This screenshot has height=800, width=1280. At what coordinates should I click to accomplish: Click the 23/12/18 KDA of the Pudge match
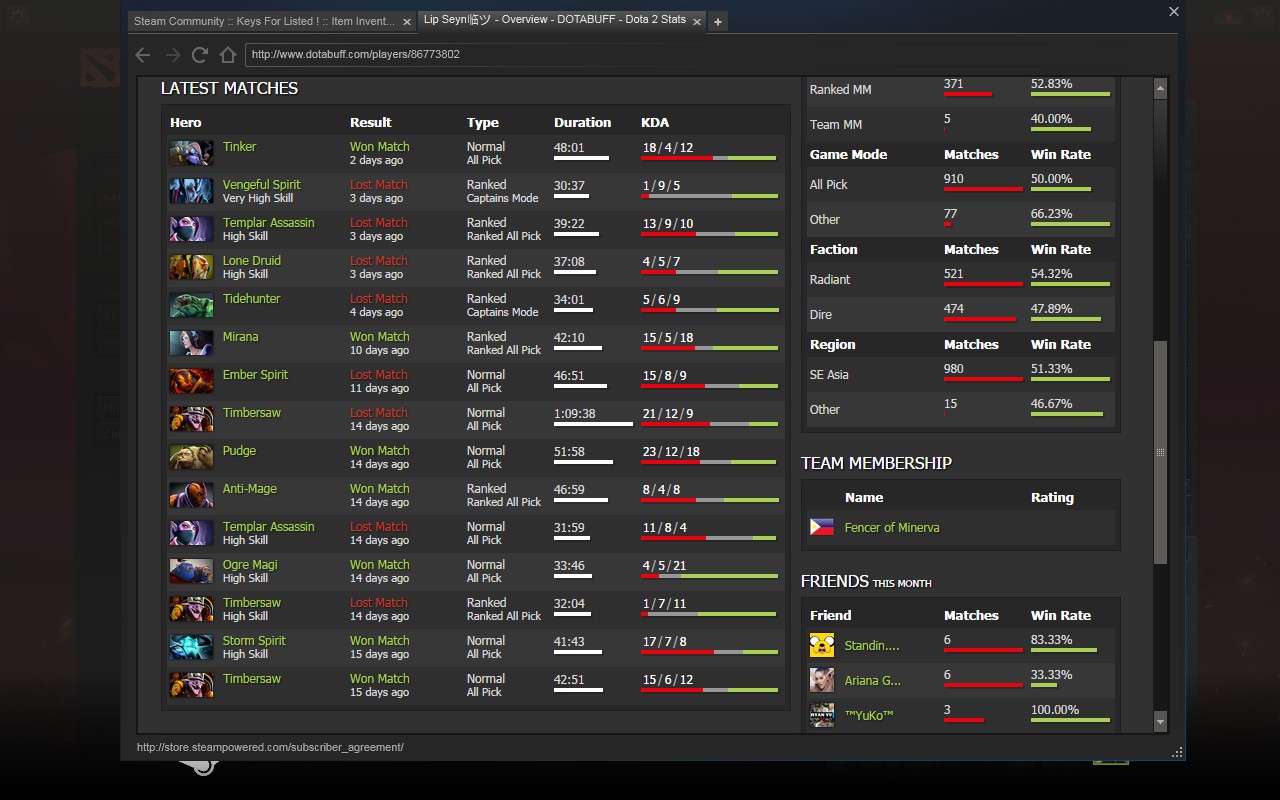(671, 451)
